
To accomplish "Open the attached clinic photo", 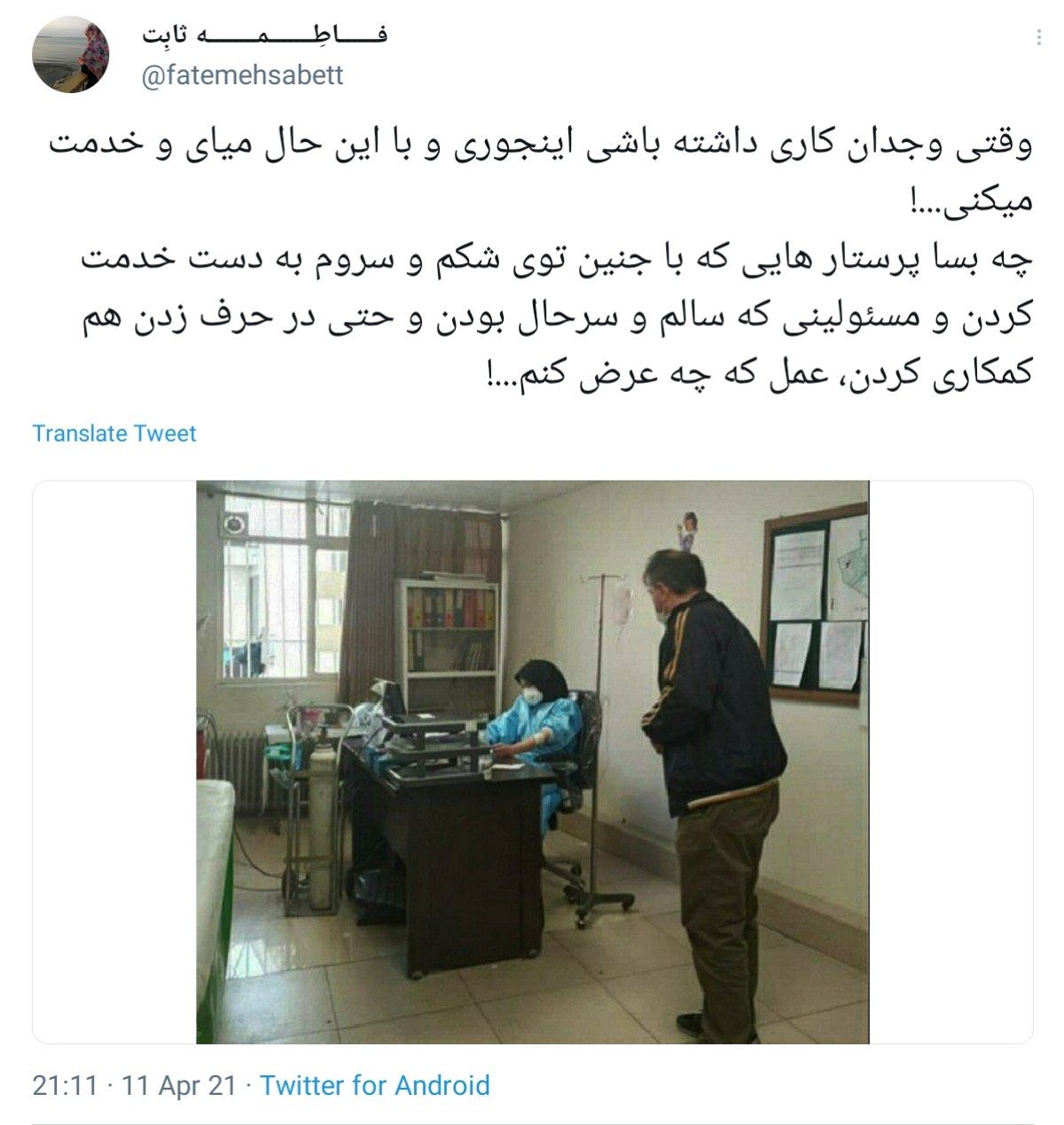I will pyautogui.click(x=533, y=762).
